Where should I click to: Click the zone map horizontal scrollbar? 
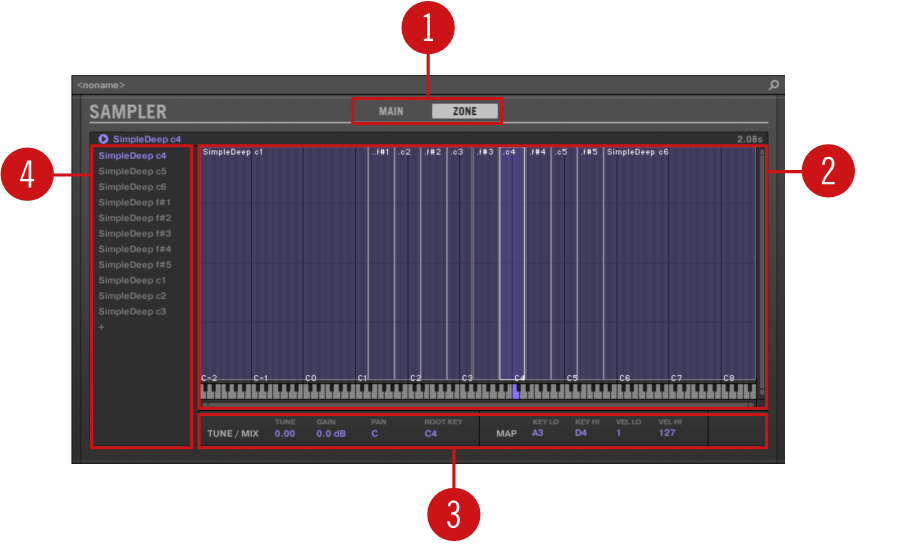point(478,404)
